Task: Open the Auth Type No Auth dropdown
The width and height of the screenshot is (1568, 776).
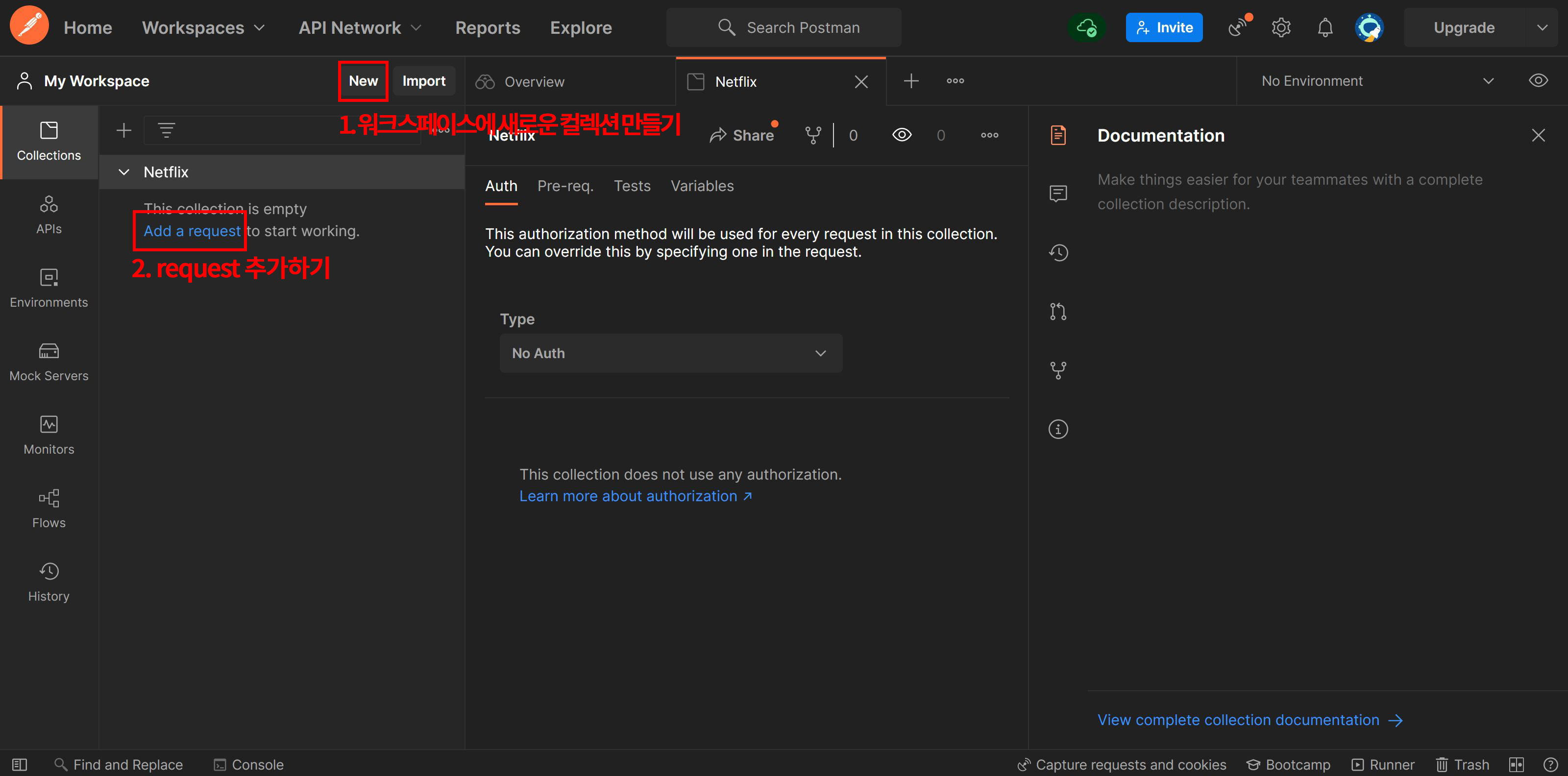Action: point(671,353)
